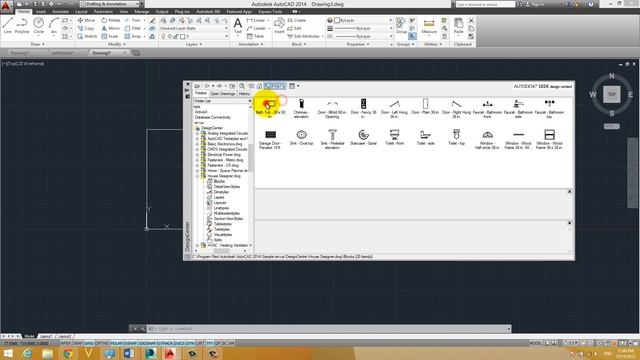The height and width of the screenshot is (360, 640).
Task: Click the Autodesk Seek design content link
Action: 542,87
